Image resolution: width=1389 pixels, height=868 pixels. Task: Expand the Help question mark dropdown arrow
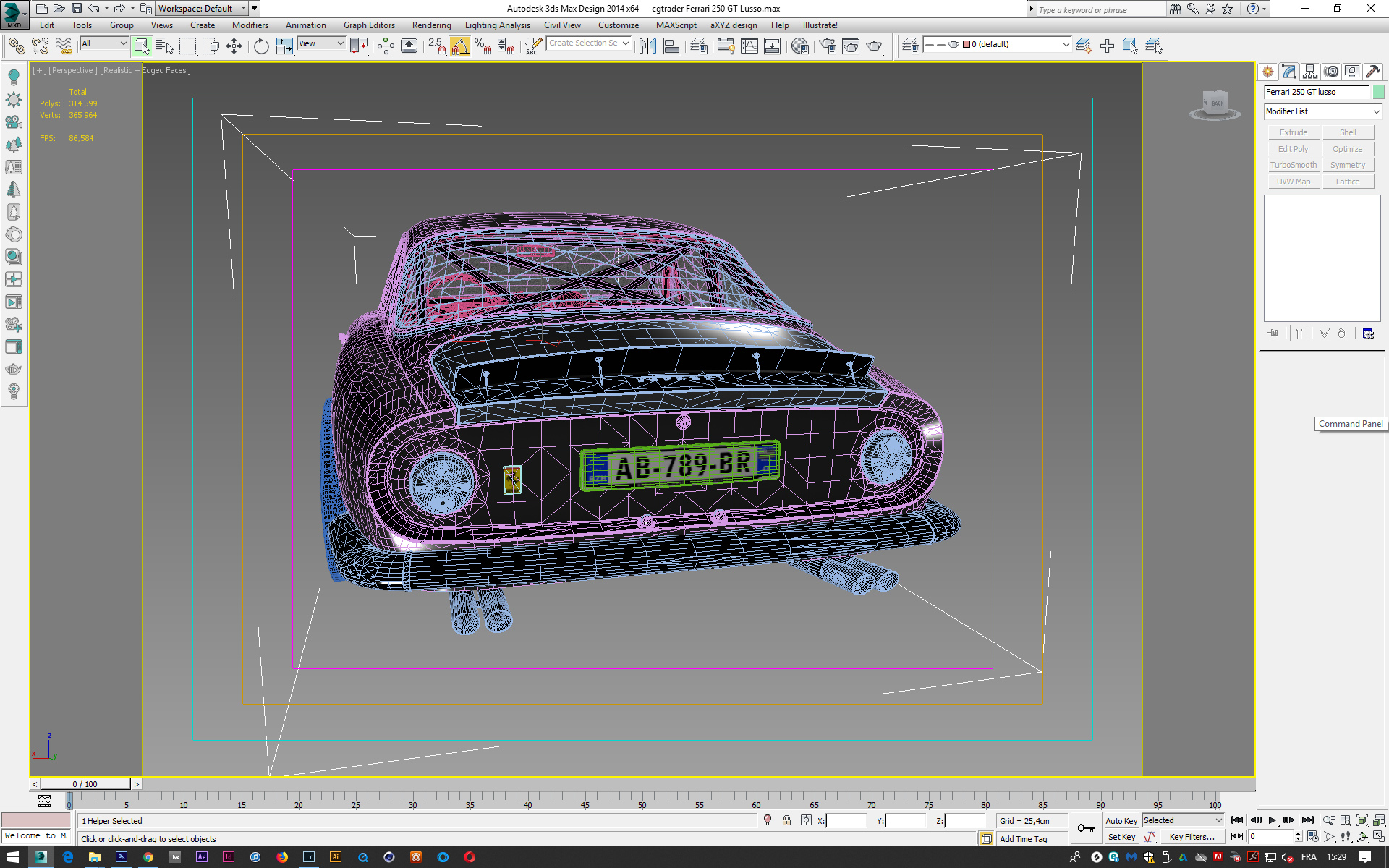pos(1265,9)
